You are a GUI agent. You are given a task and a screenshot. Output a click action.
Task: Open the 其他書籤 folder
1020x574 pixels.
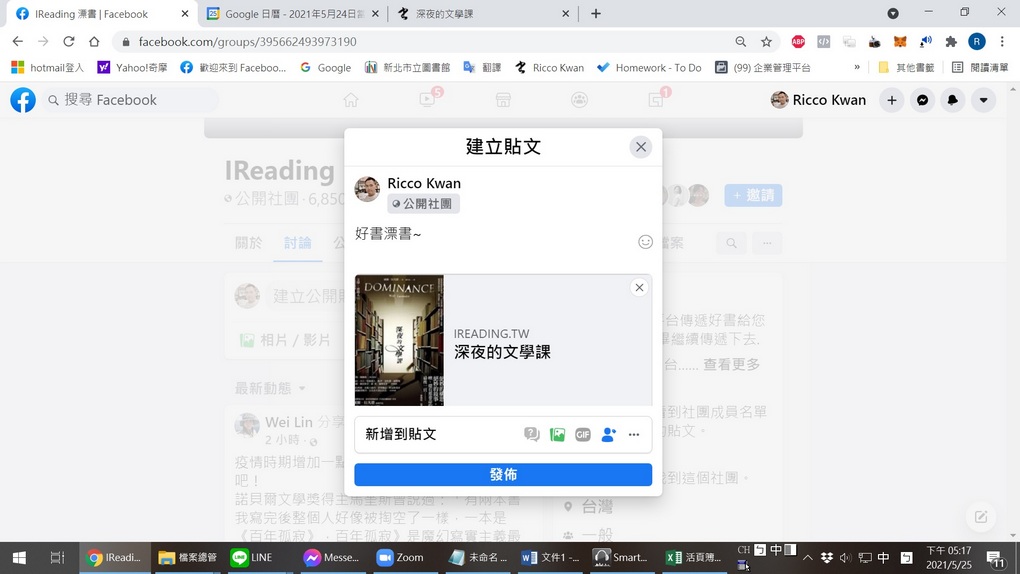coord(906,68)
